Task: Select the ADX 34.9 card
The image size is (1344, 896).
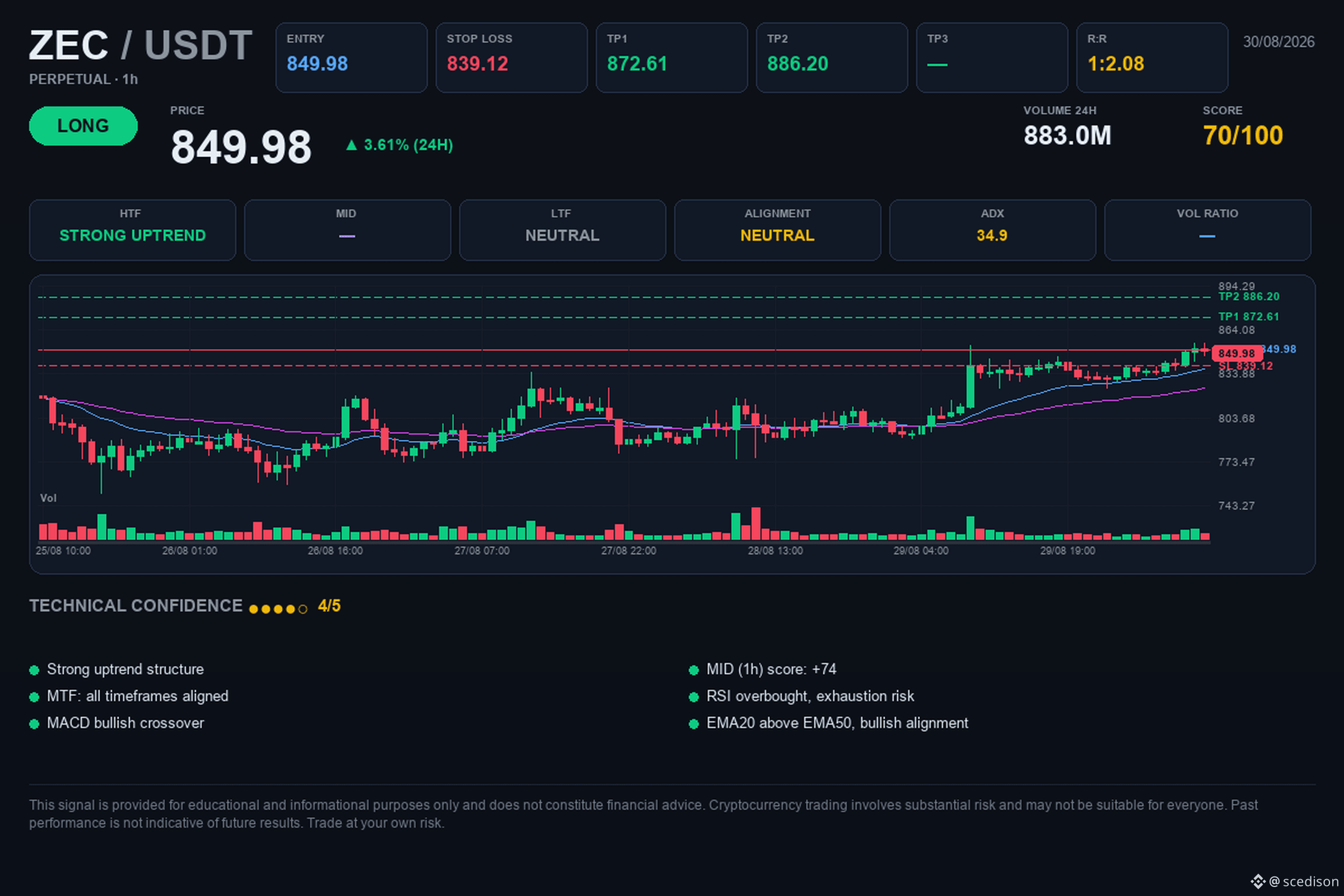Action: [992, 230]
